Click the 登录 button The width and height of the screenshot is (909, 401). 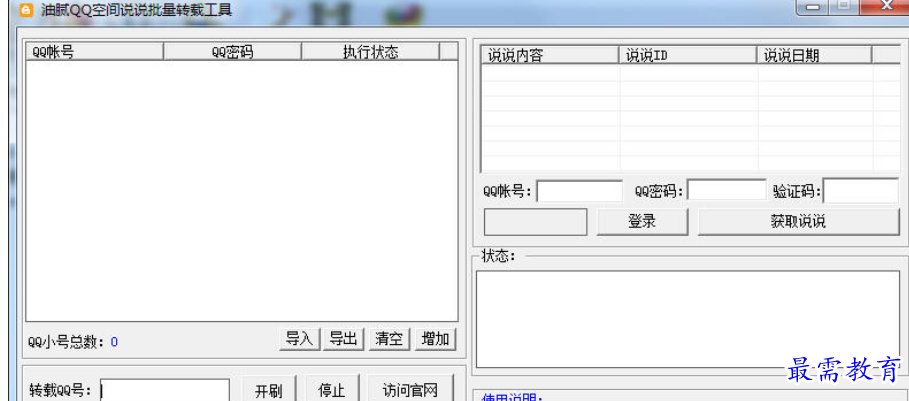[x=642, y=221]
